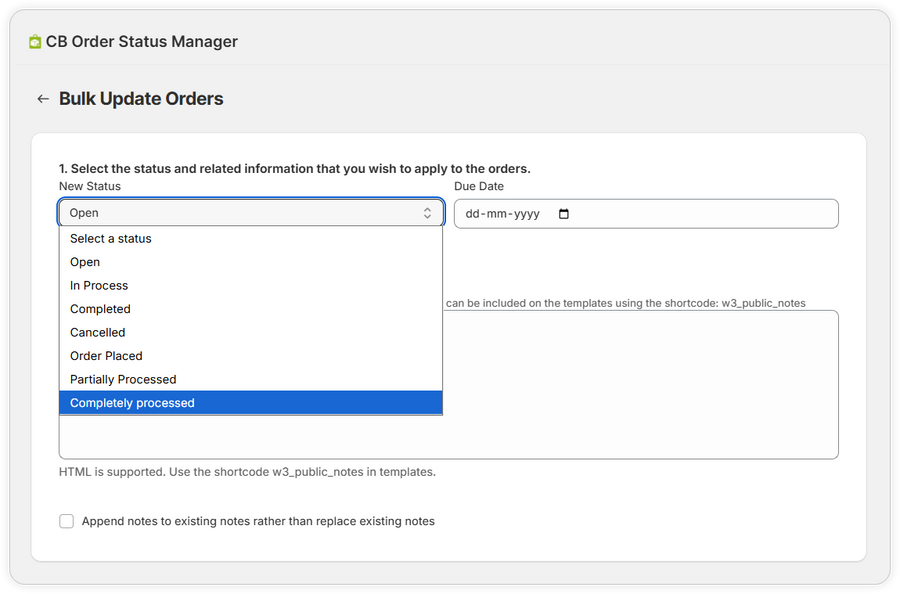Click the 'New Status' field label
This screenshot has height=594, width=900.
click(90, 186)
